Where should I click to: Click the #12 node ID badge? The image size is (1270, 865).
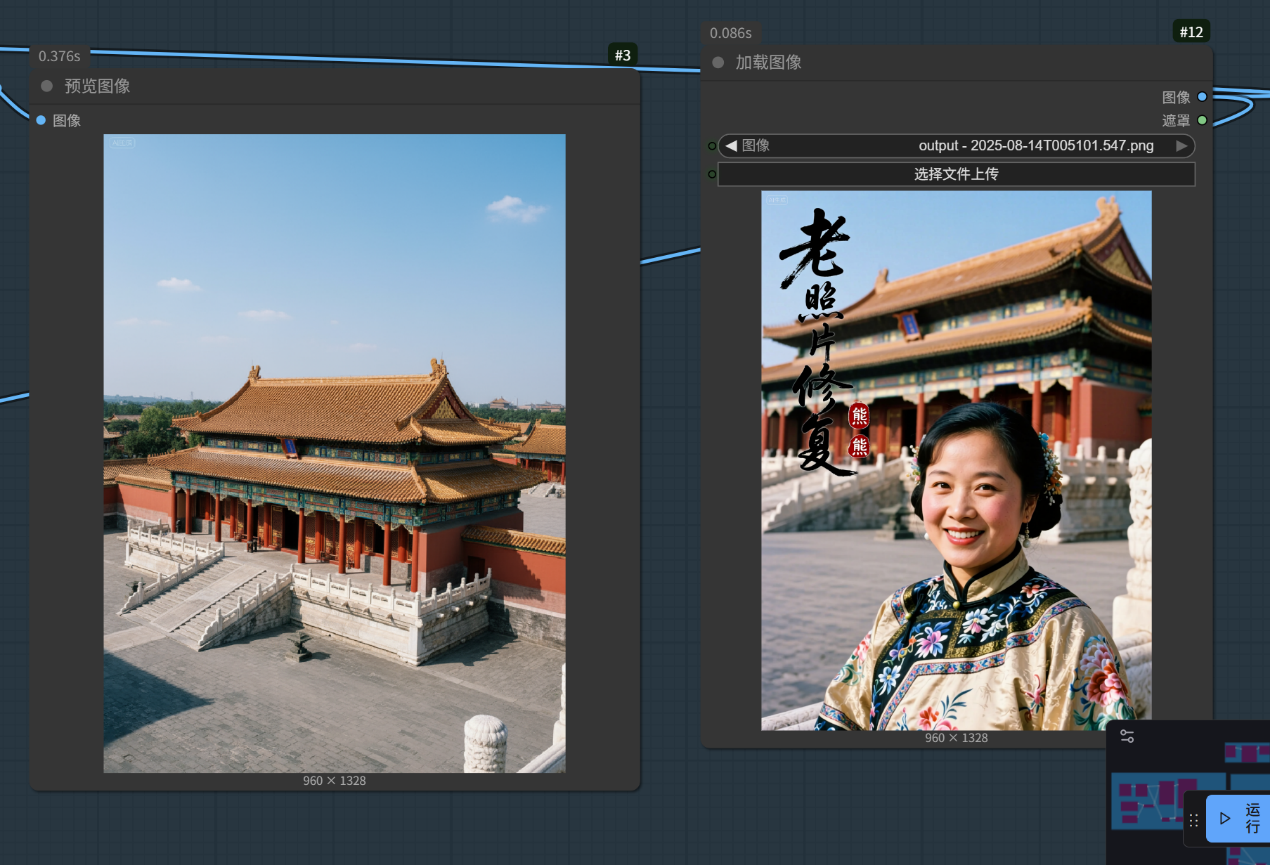[1191, 32]
